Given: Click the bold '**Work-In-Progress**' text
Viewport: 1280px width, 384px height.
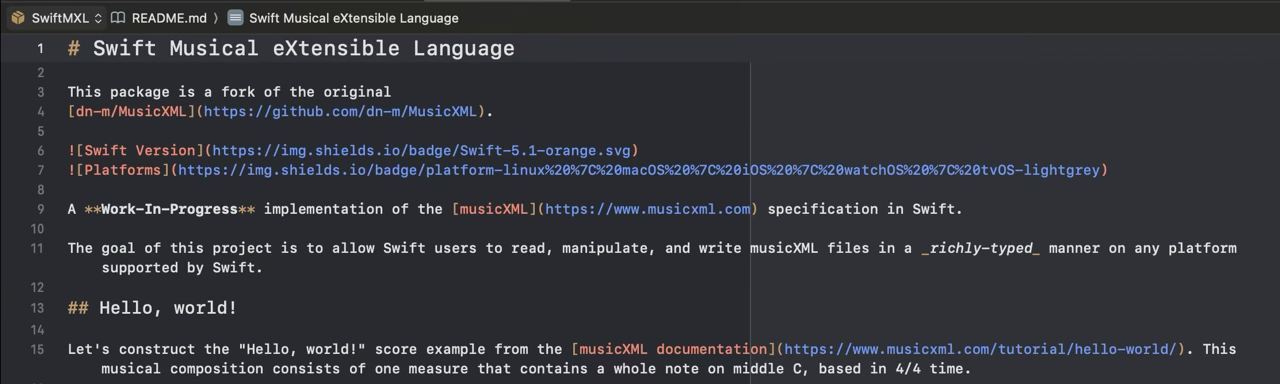Looking at the screenshot, I should tap(171, 209).
